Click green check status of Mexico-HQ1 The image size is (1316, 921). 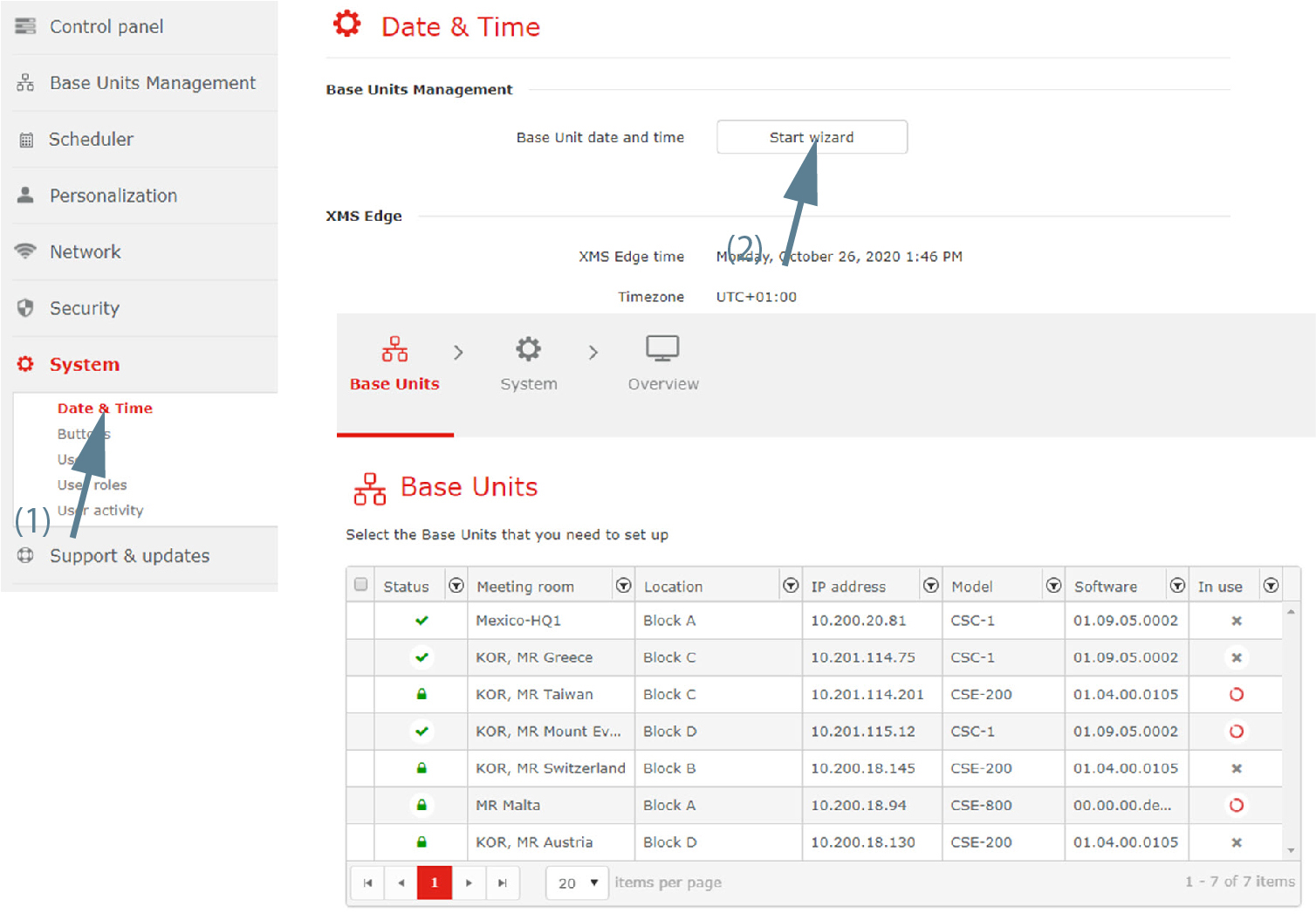422,621
